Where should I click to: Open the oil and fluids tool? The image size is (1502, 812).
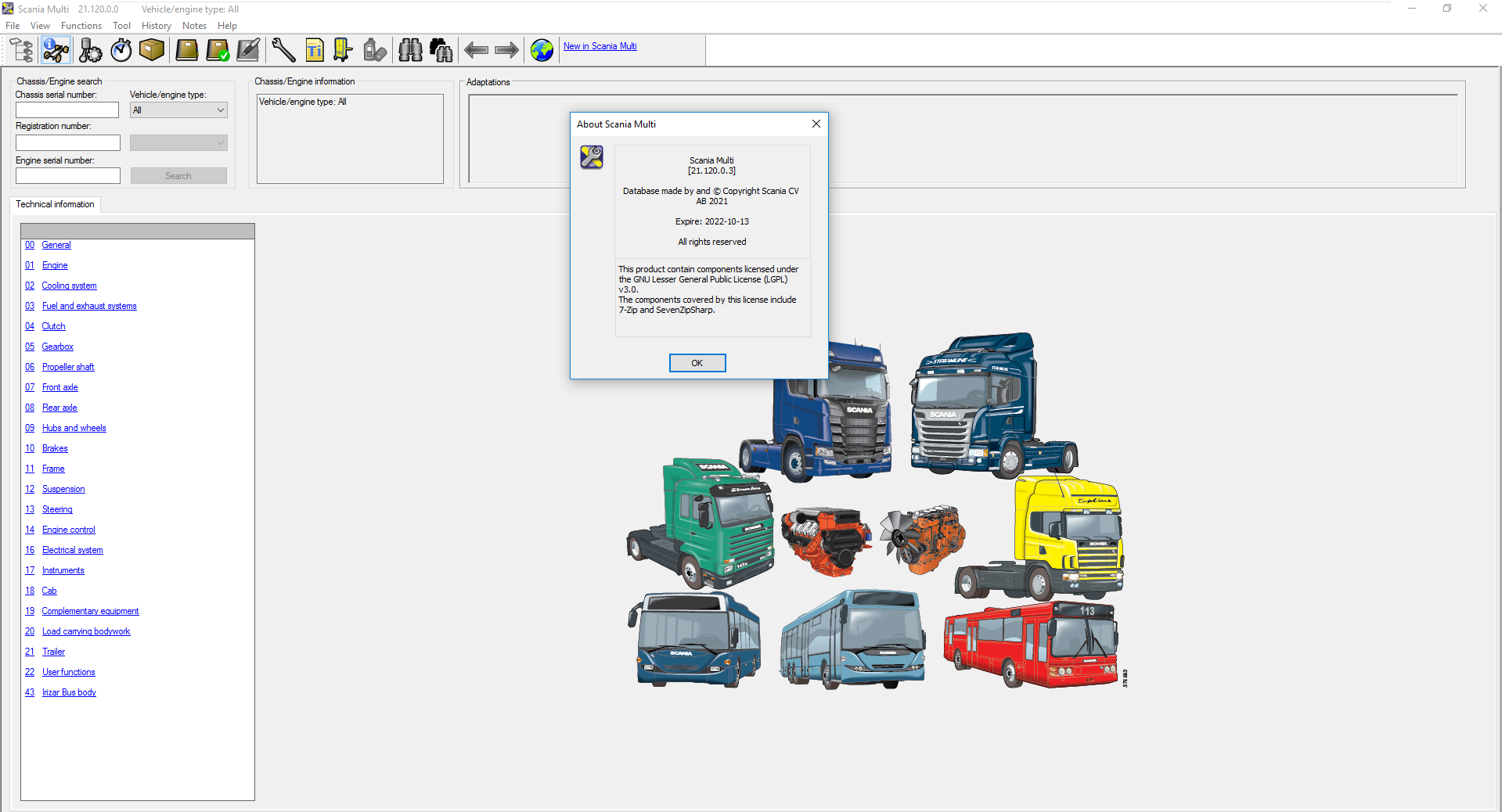(x=374, y=49)
